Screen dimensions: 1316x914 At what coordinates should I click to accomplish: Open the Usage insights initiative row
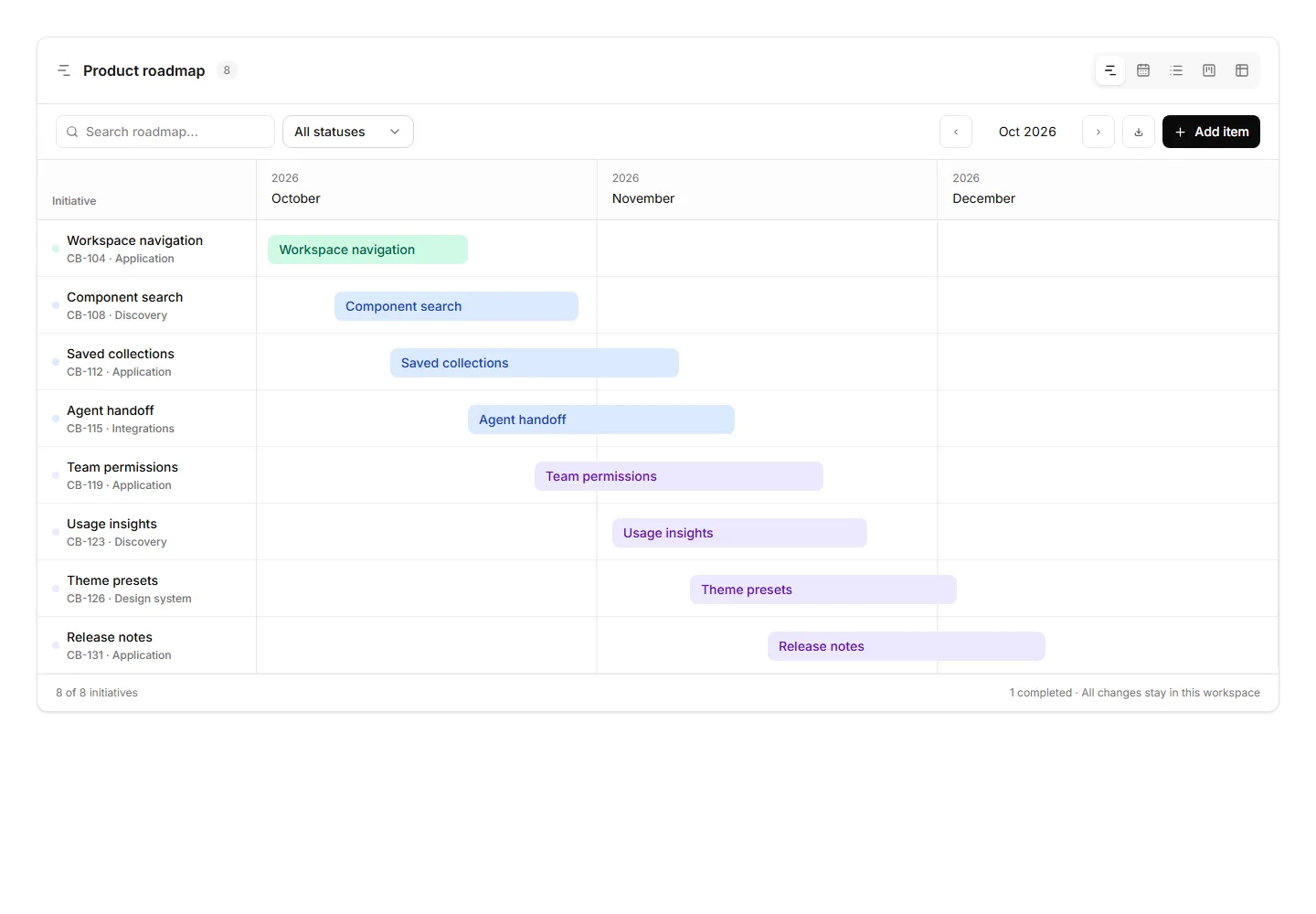tap(146, 532)
